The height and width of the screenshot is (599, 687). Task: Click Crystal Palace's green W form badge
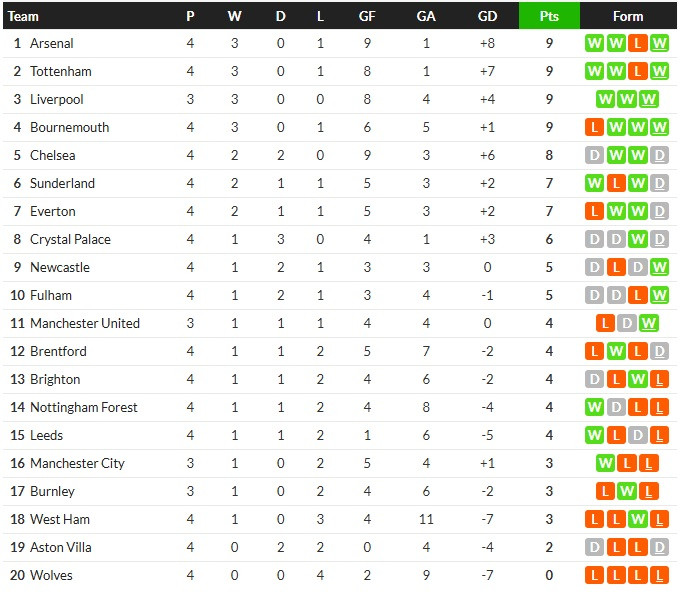click(x=637, y=240)
